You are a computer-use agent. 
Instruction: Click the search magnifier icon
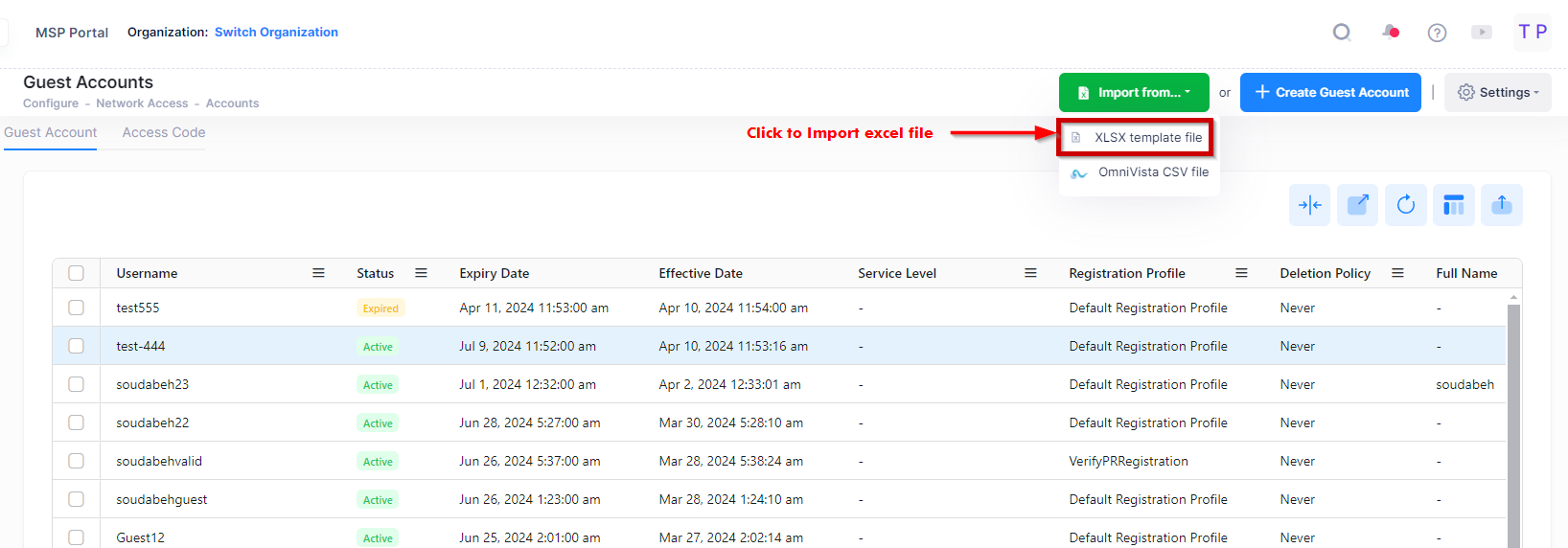1342,33
